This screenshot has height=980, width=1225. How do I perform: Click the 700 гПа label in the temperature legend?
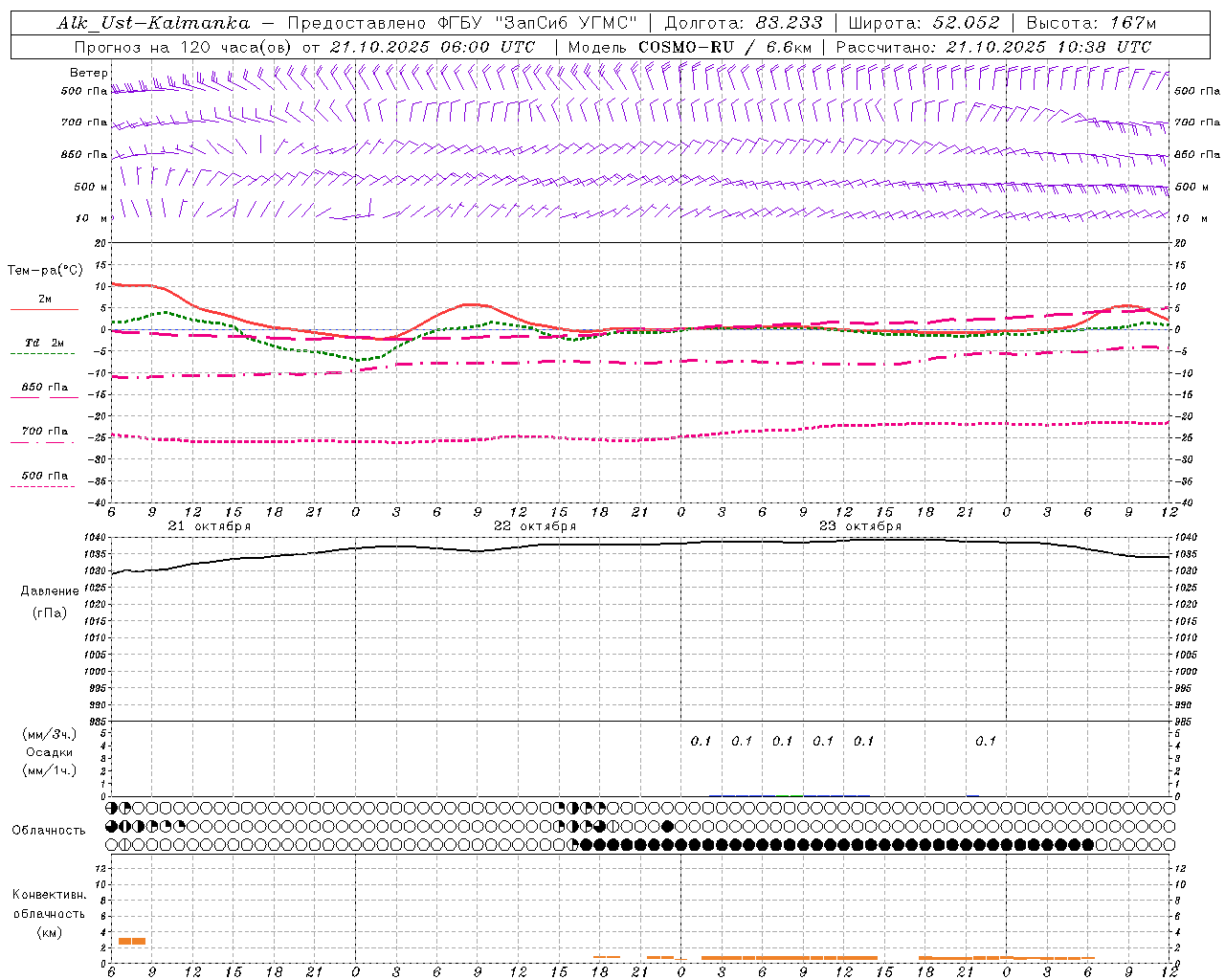[x=45, y=432]
